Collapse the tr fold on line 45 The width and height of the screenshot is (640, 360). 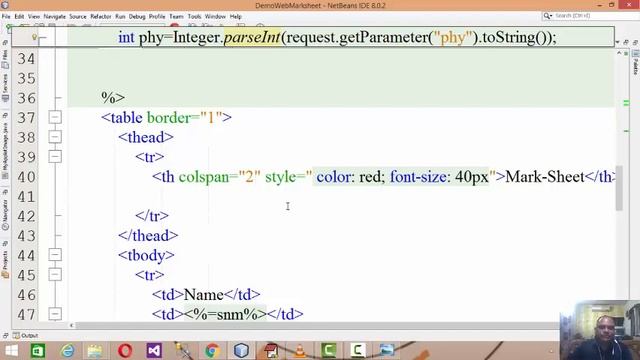tap(55, 274)
